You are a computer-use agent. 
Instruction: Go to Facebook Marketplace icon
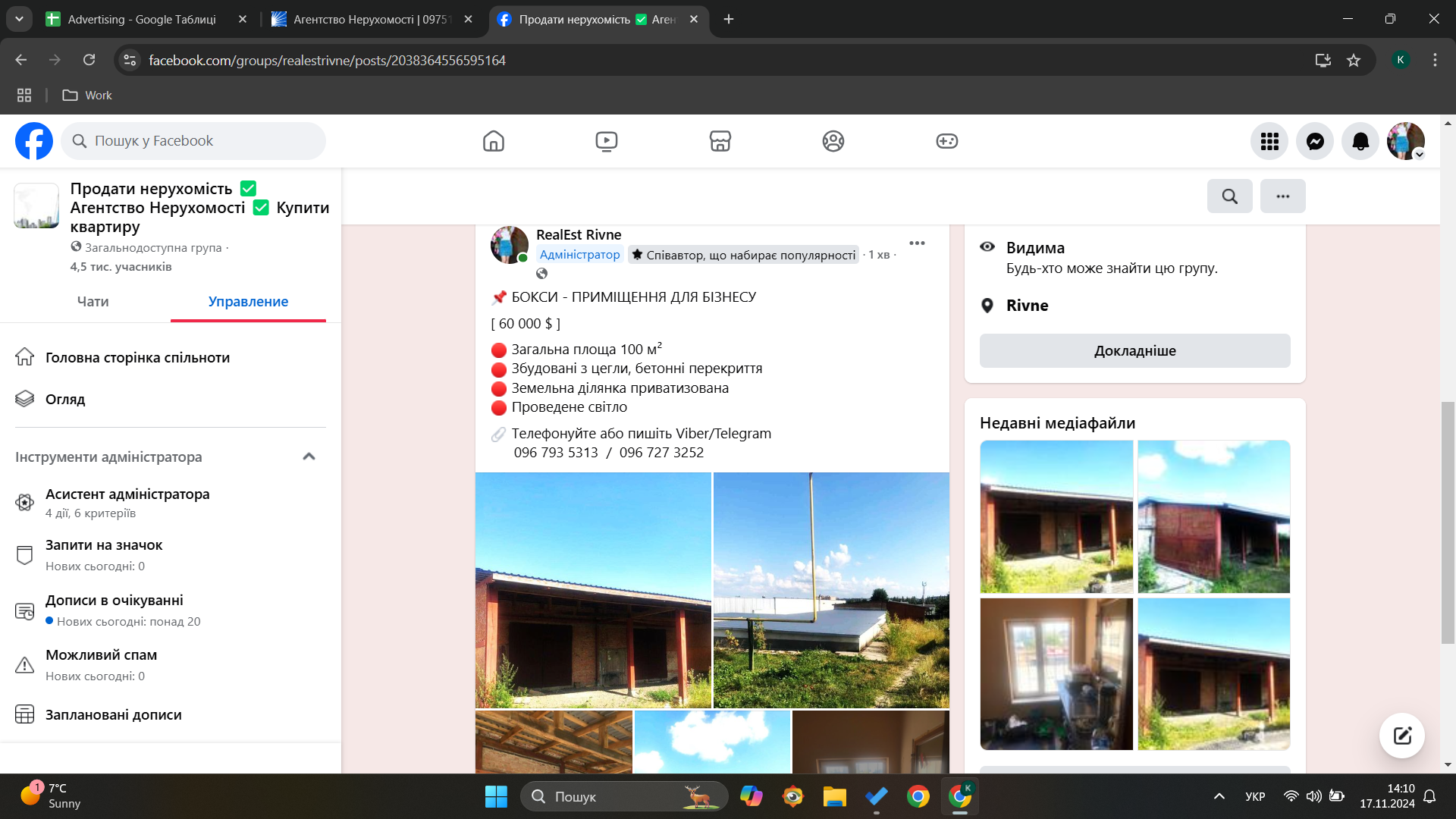pyautogui.click(x=720, y=141)
